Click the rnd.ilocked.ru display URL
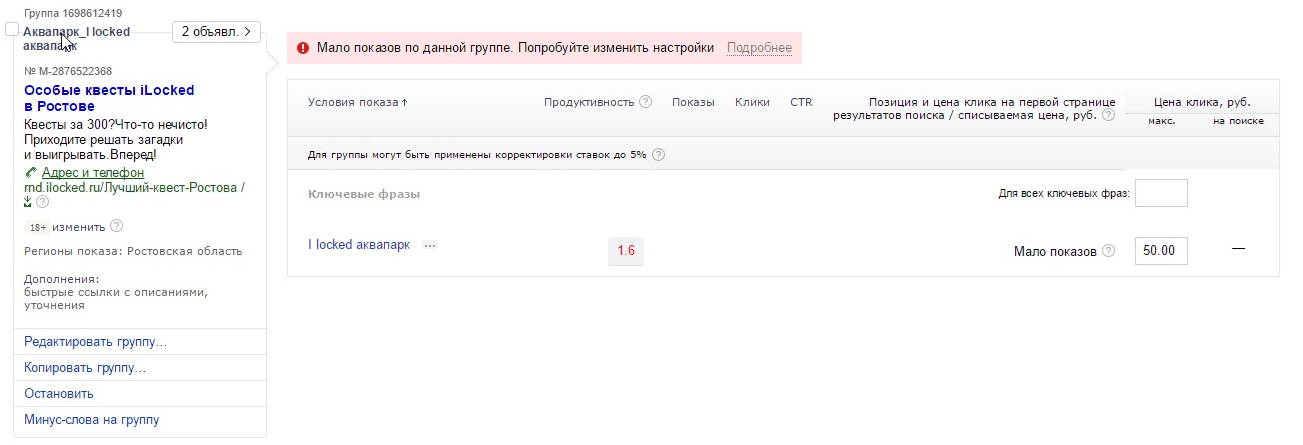1303x445 pixels. click(134, 187)
